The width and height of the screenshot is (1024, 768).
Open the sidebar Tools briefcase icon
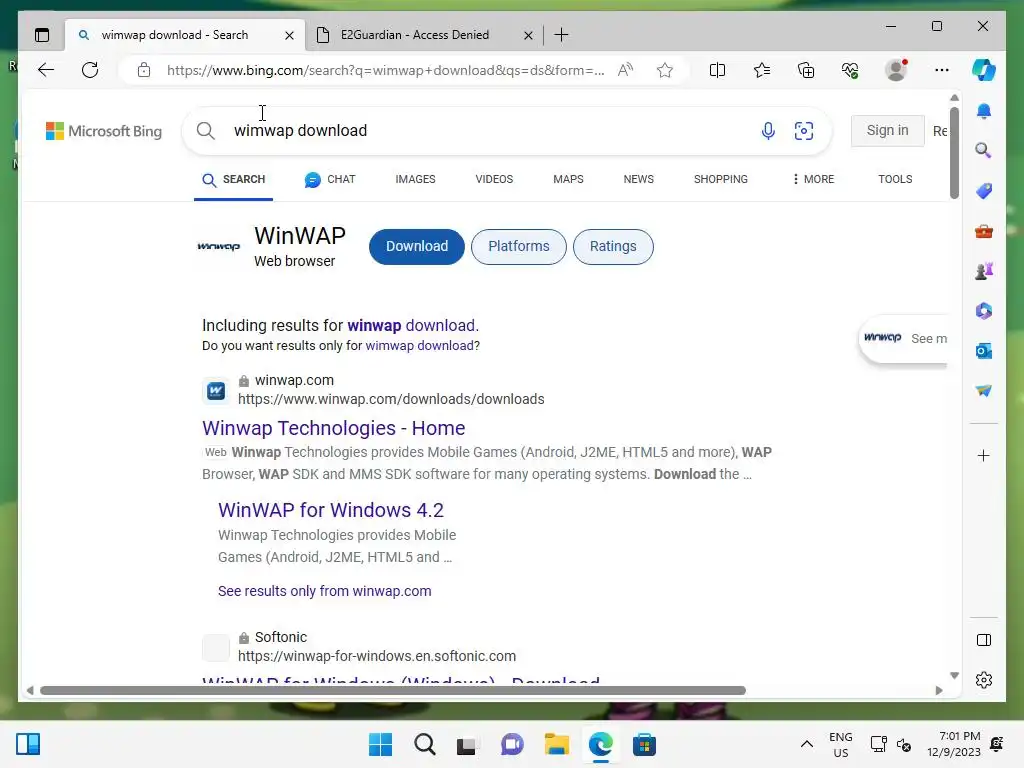click(984, 231)
